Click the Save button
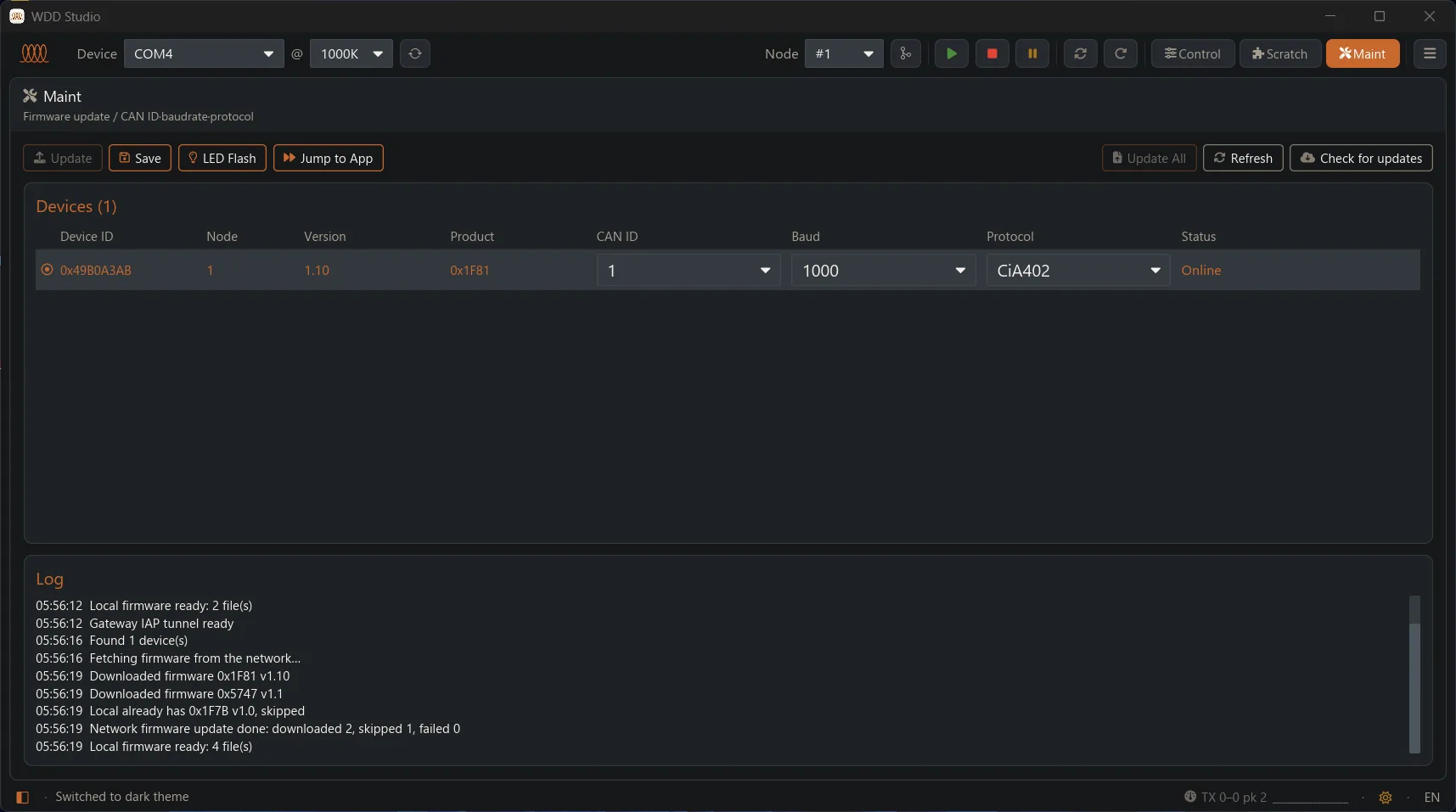This screenshot has width=1456, height=812. 140,158
